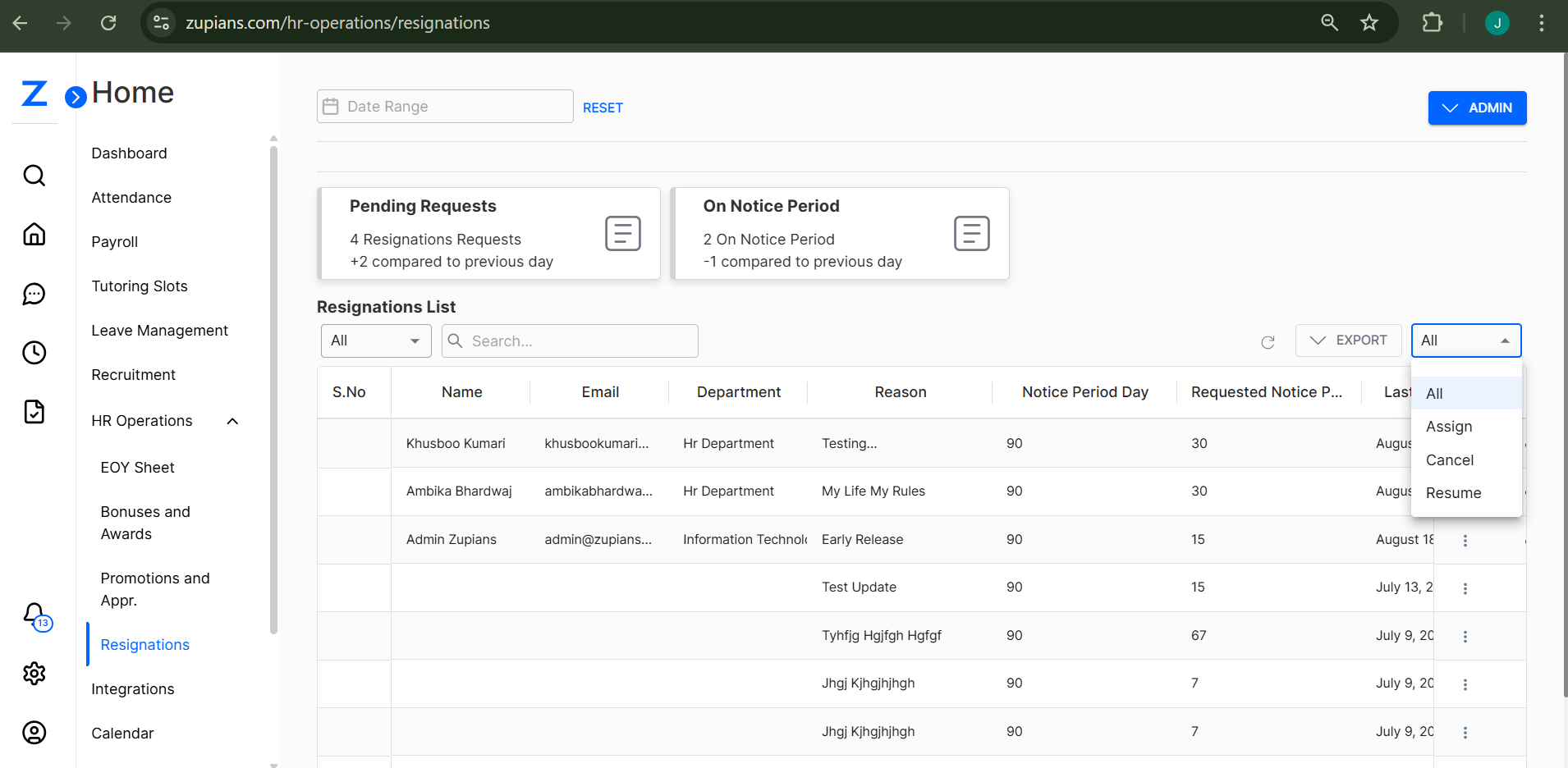Click the clock icon in the sidebar
This screenshot has width=1568, height=768.
34,352
